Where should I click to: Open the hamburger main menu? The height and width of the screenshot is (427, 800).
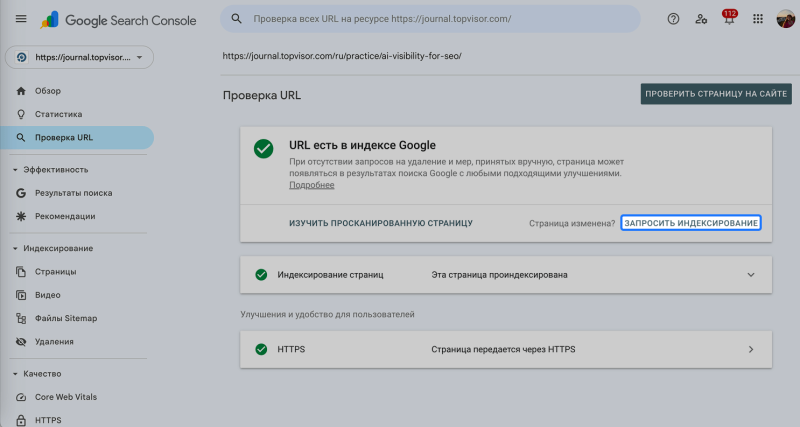[21, 19]
